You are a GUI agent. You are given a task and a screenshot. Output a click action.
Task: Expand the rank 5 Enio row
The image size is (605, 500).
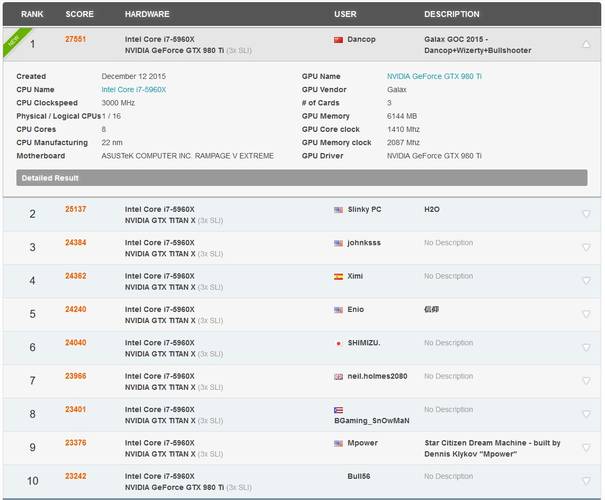(x=586, y=314)
